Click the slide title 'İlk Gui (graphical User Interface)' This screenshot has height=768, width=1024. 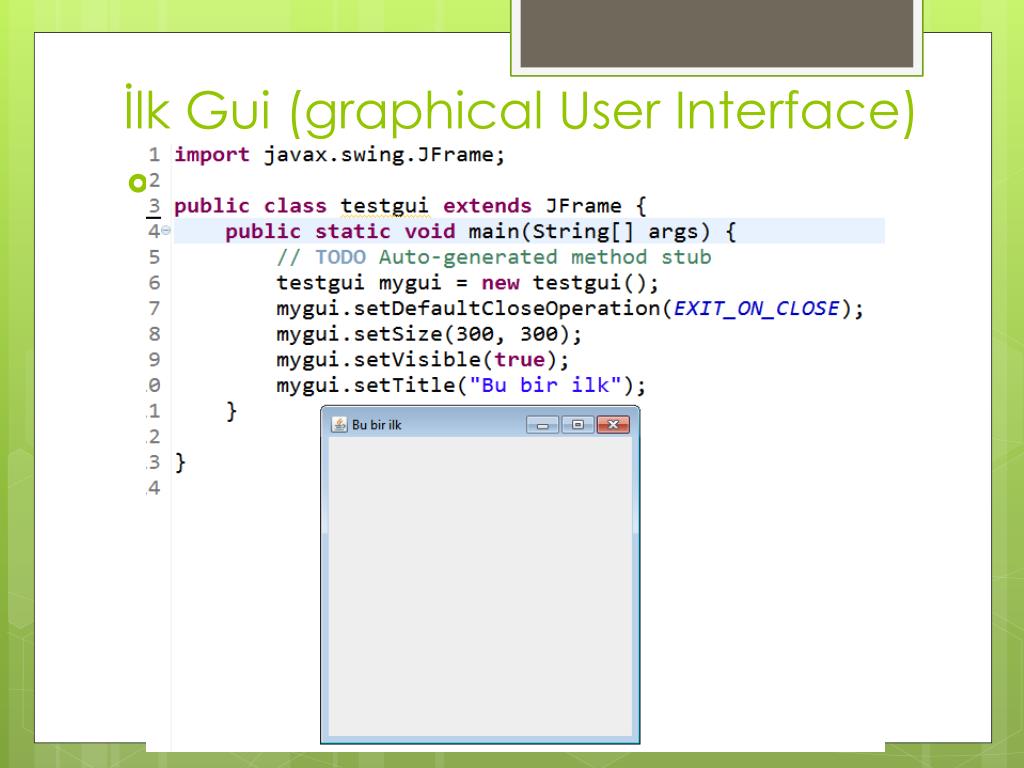(520, 110)
